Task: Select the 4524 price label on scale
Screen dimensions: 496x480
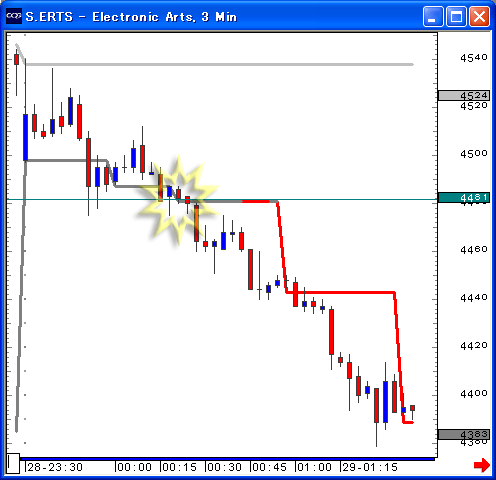Action: coord(464,95)
